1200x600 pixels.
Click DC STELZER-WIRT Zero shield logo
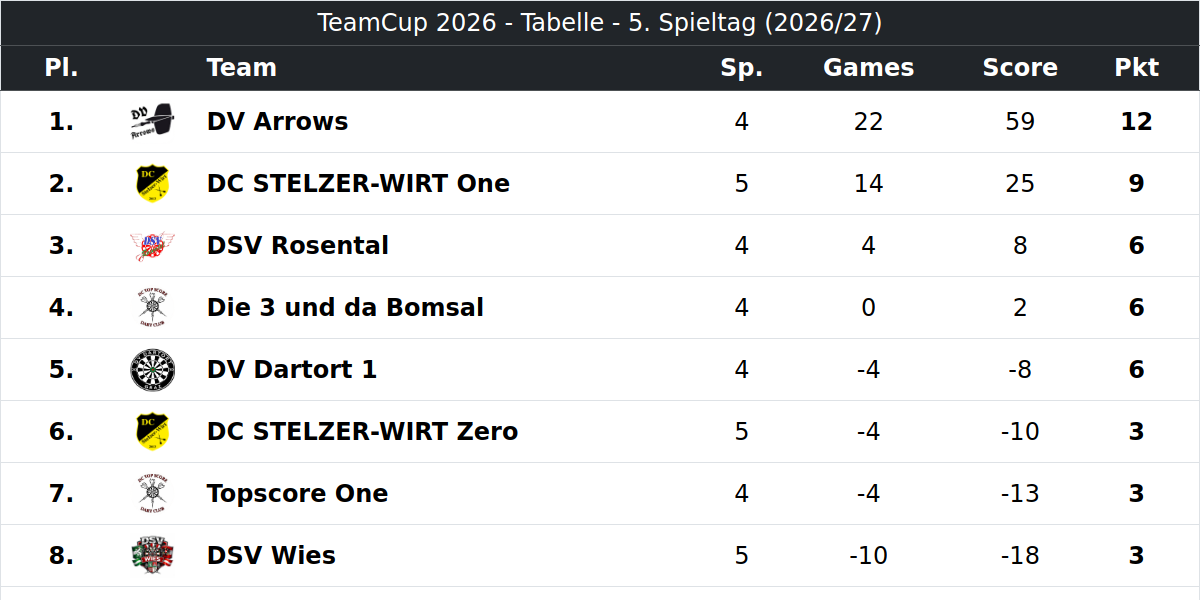pyautogui.click(x=152, y=432)
